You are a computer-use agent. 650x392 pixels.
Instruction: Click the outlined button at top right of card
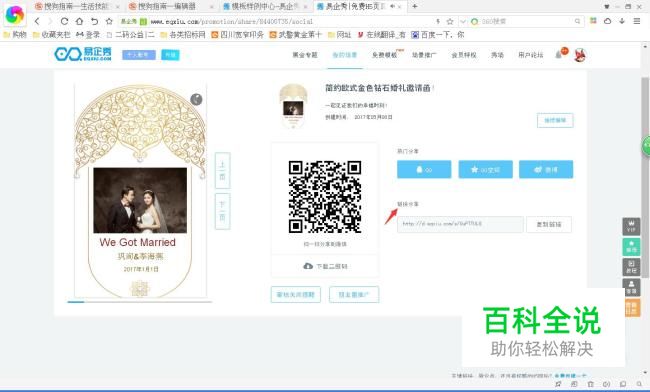pos(555,120)
